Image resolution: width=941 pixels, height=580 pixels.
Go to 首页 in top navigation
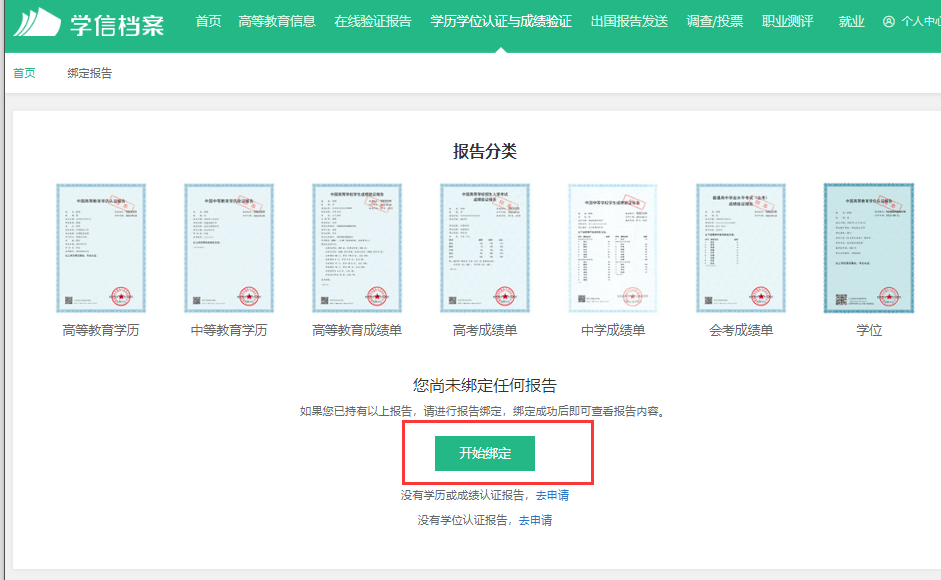tap(209, 21)
